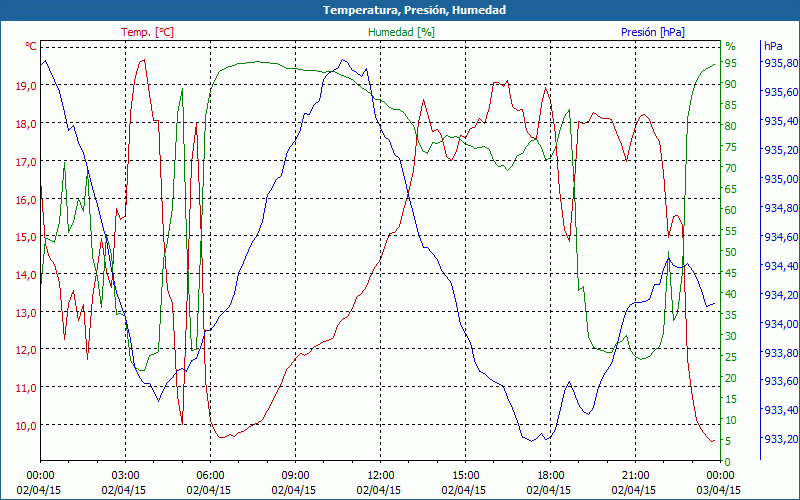Click the 21:00 time axis label

[636, 476]
